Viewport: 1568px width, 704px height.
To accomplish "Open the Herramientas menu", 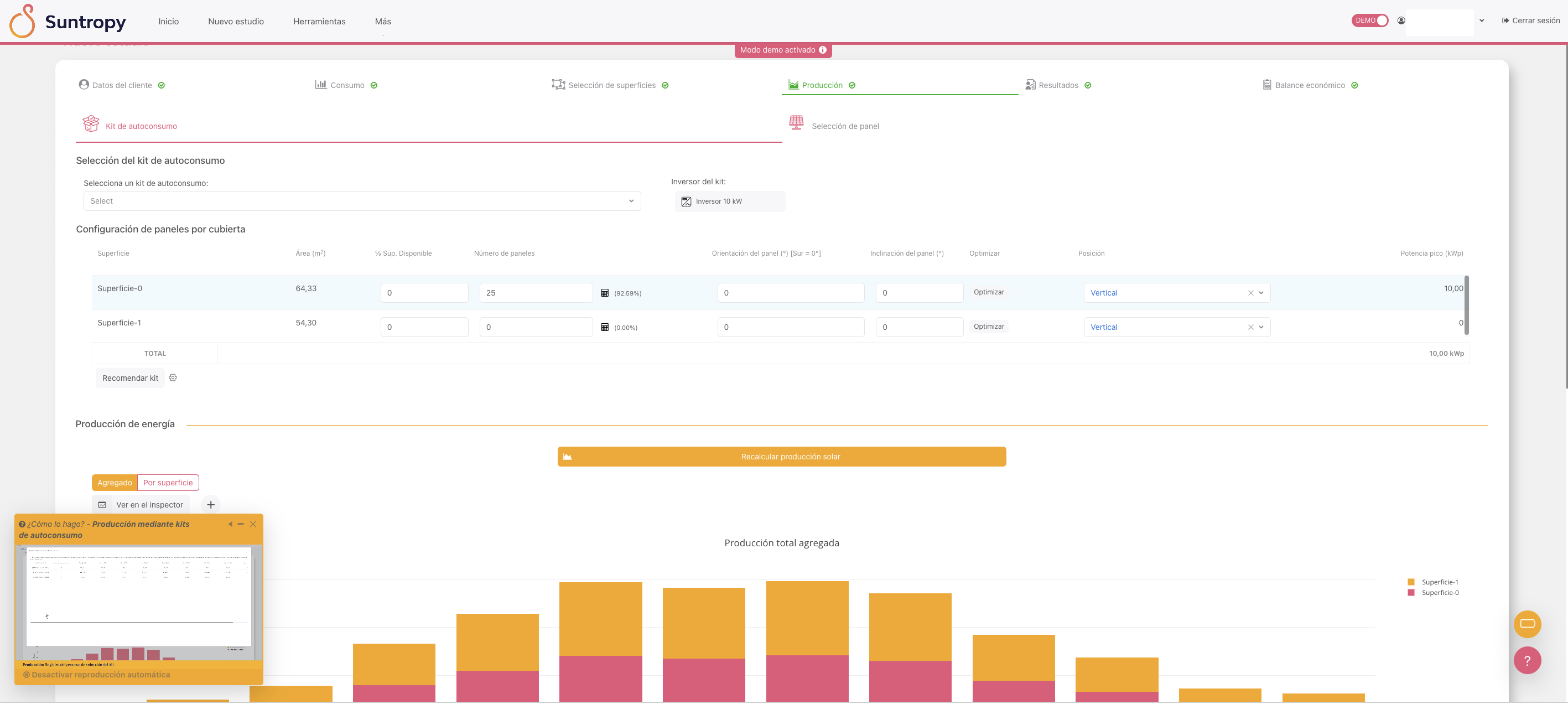I will coord(319,22).
